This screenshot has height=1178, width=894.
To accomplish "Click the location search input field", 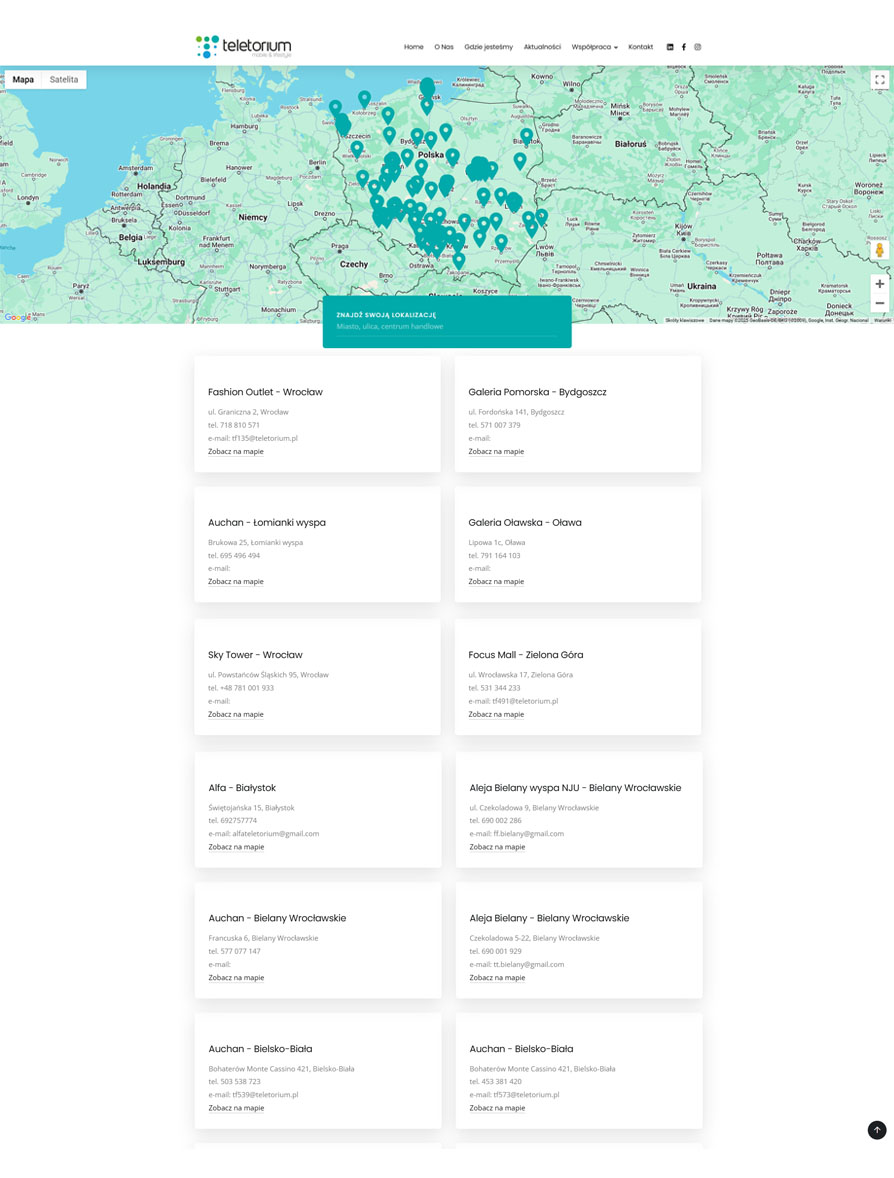I will tap(447, 327).
